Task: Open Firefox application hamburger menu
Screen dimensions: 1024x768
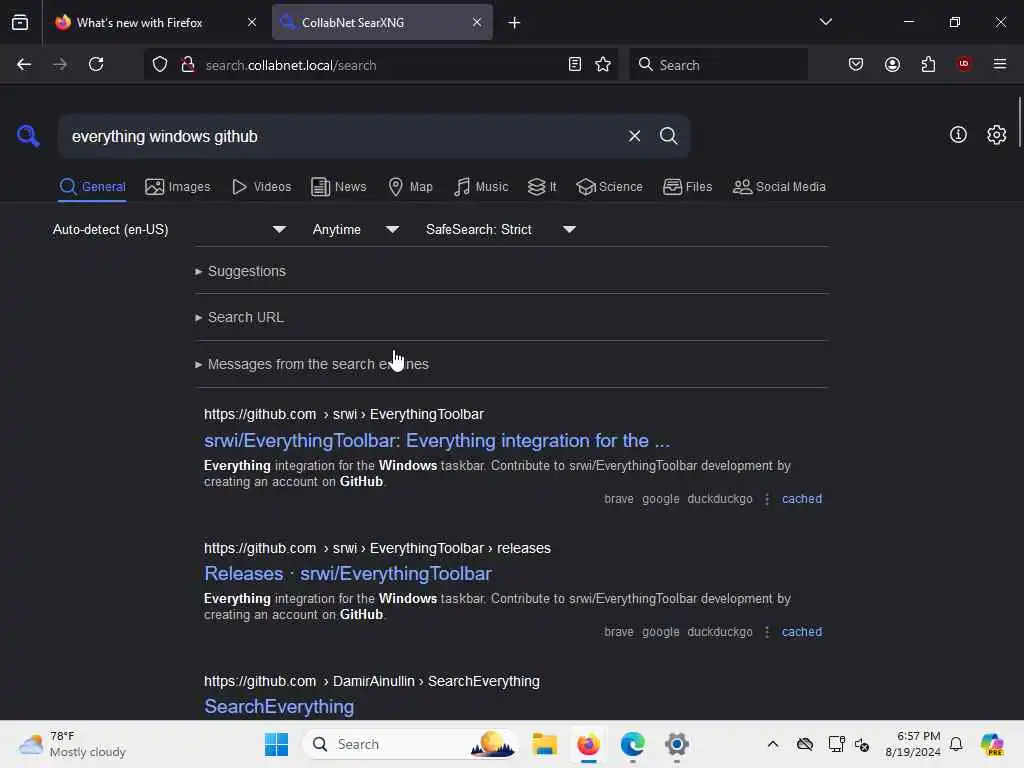Action: [x=999, y=65]
